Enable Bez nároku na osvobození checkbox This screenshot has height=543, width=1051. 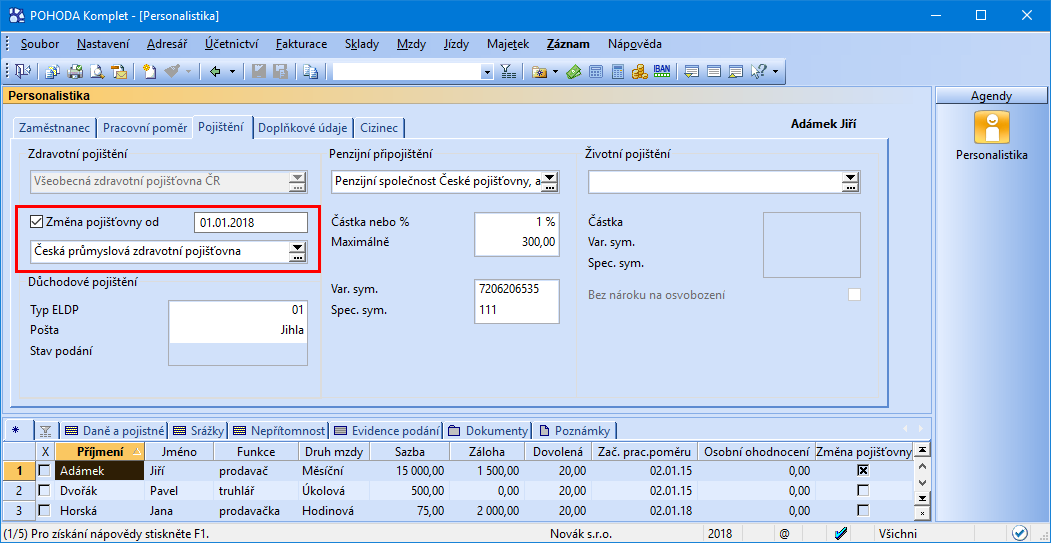pos(854,295)
